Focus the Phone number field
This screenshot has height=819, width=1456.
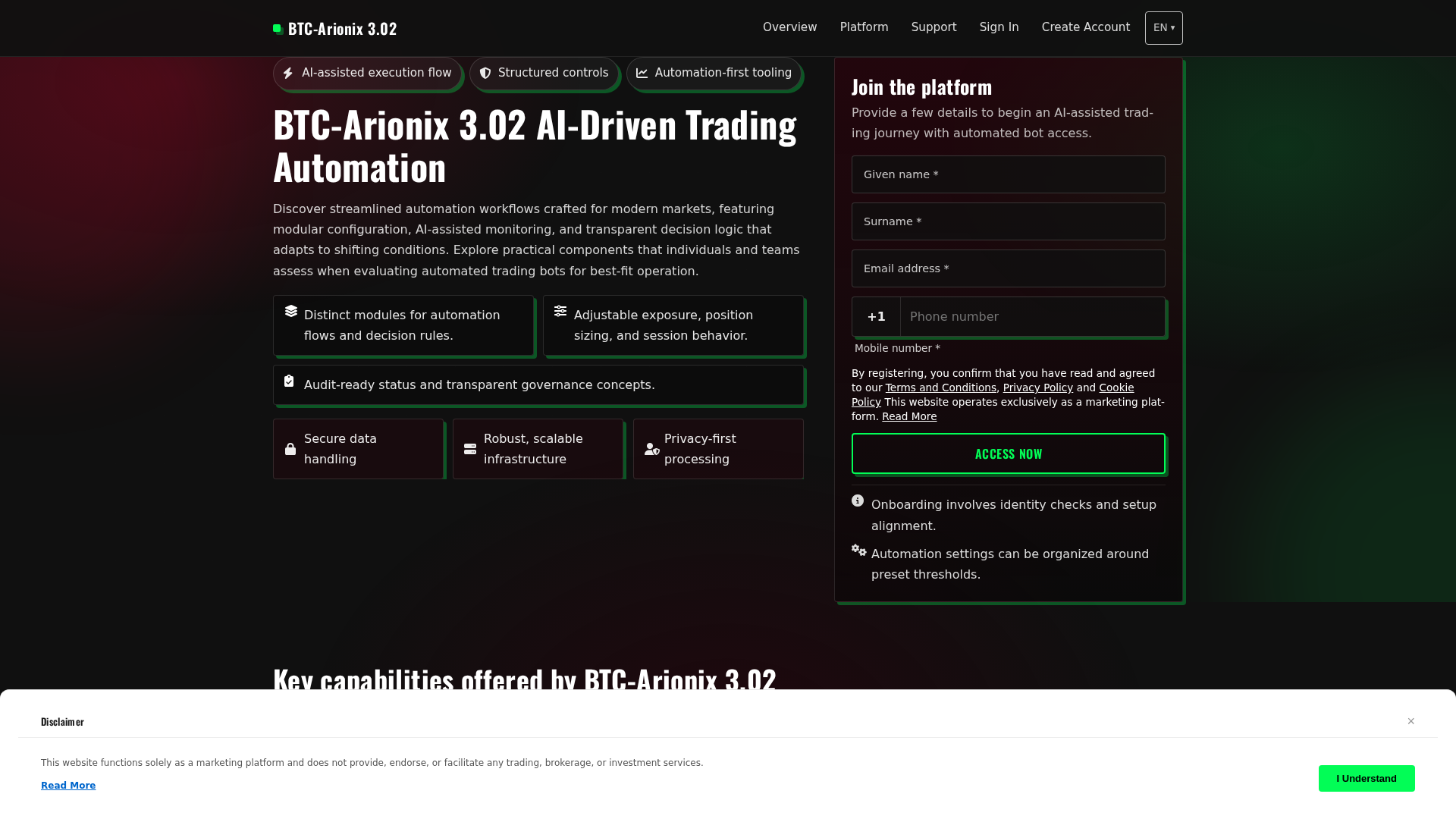(1033, 317)
